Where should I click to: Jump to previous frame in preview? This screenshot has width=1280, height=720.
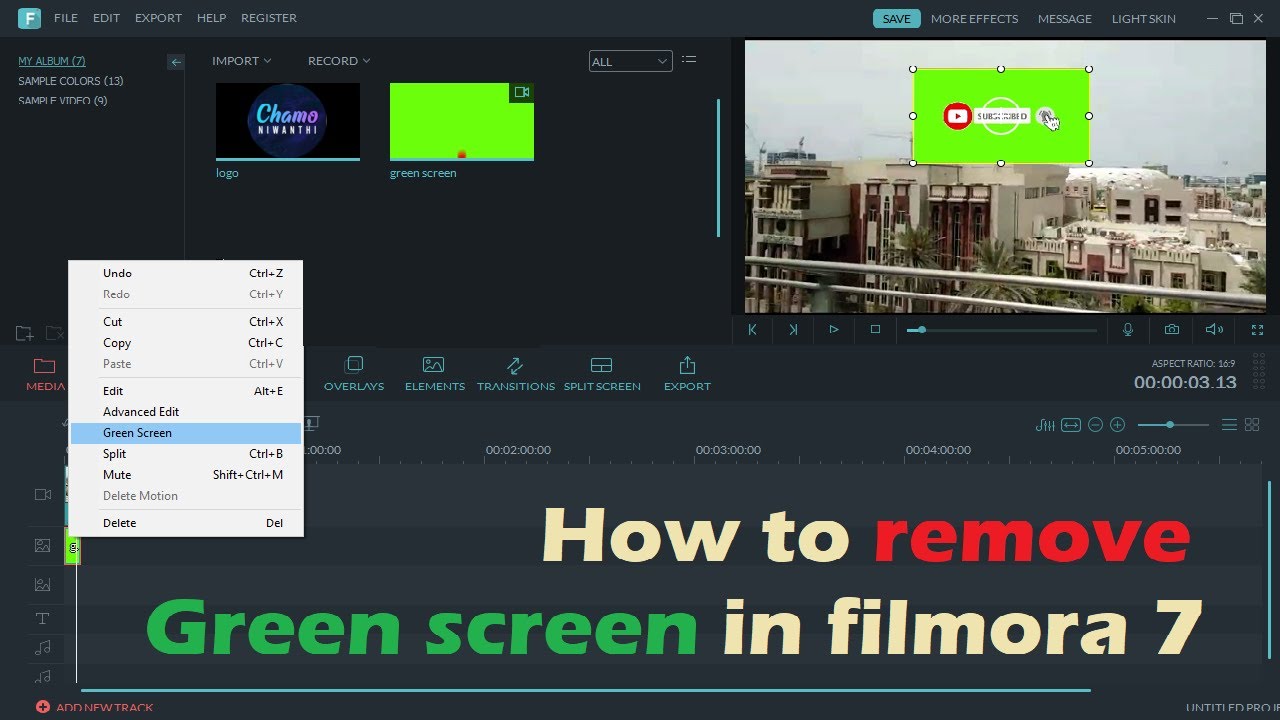coord(753,329)
